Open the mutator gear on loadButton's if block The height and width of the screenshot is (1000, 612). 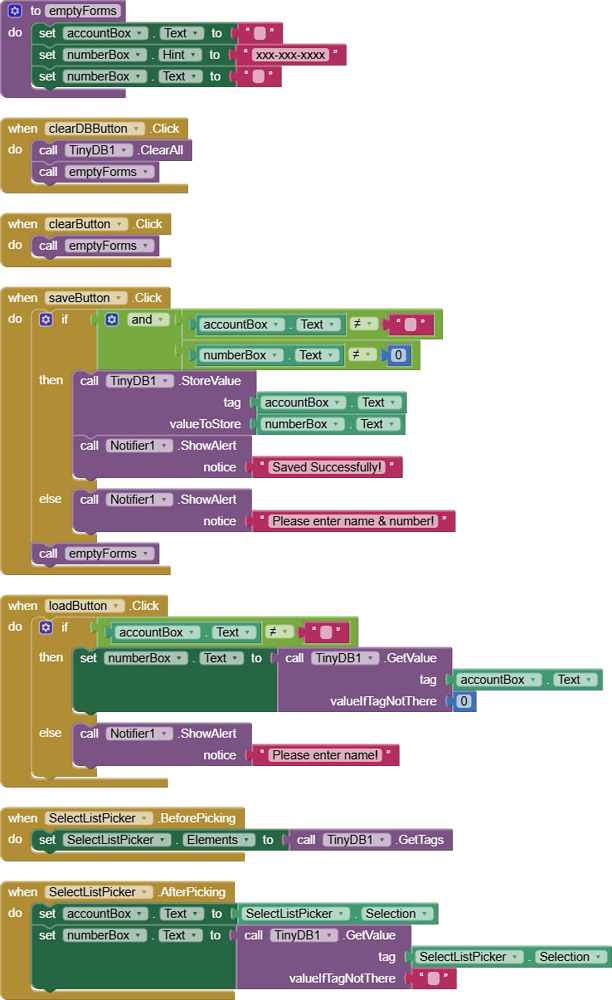point(45,627)
